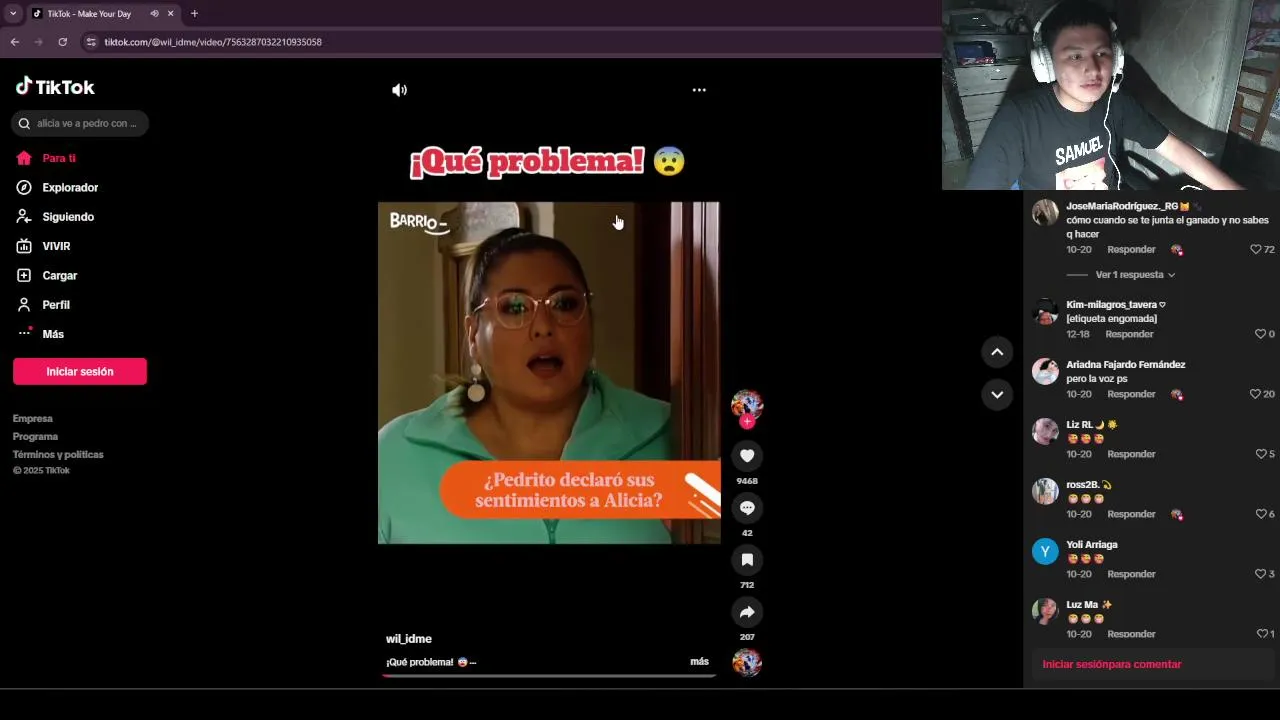Like ross2B.'s comment
Viewport: 1280px width, 720px height.
1260,514
